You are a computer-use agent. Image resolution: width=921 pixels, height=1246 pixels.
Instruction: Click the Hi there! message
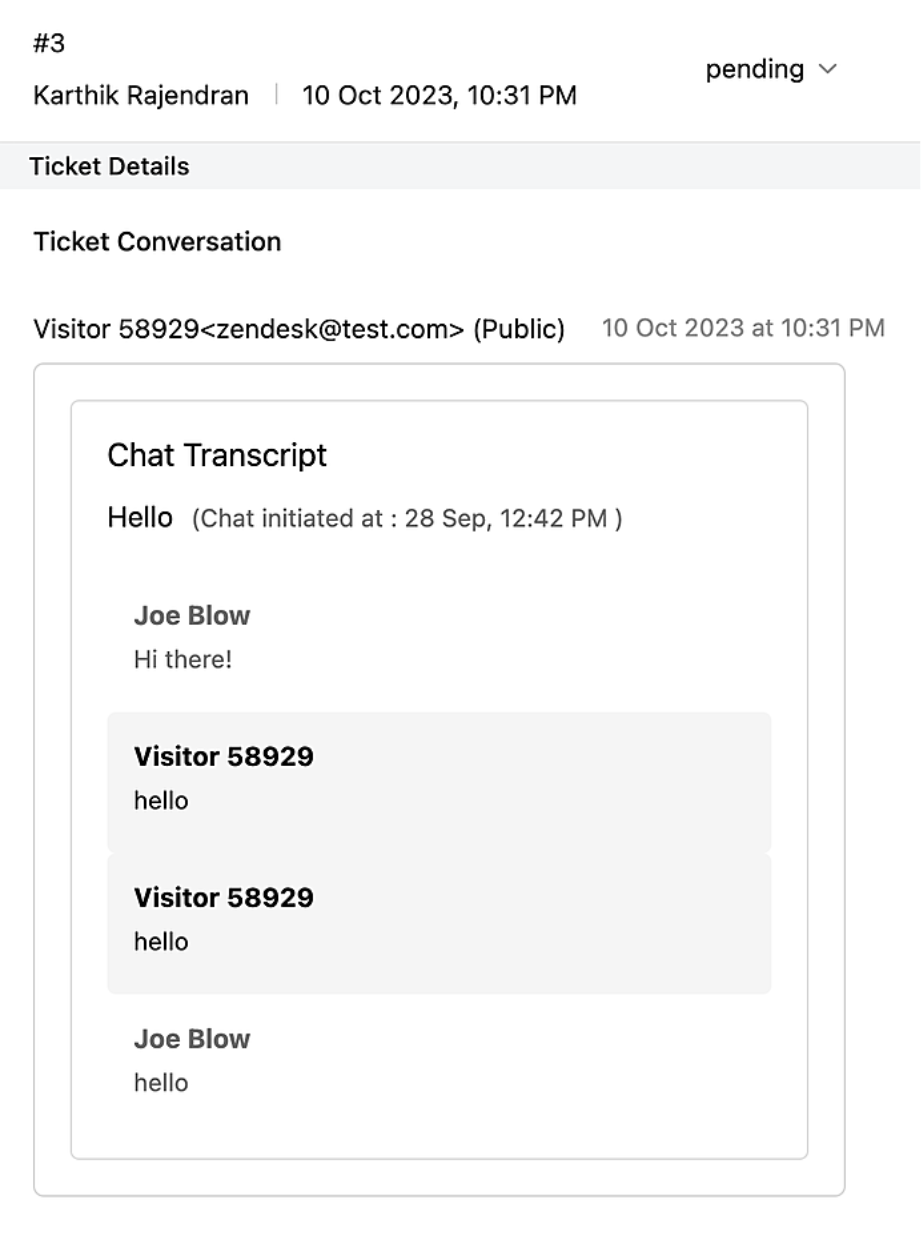pos(183,659)
